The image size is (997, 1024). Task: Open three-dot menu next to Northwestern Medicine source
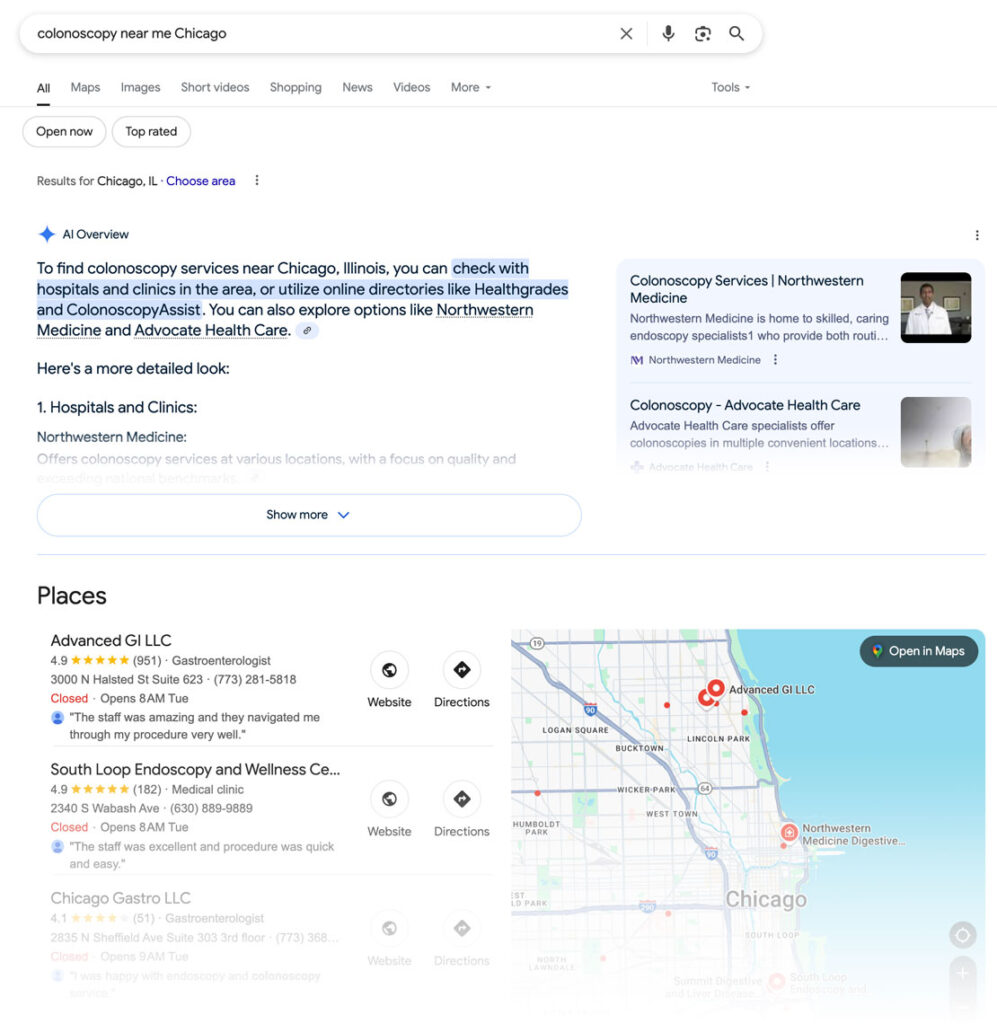[775, 360]
